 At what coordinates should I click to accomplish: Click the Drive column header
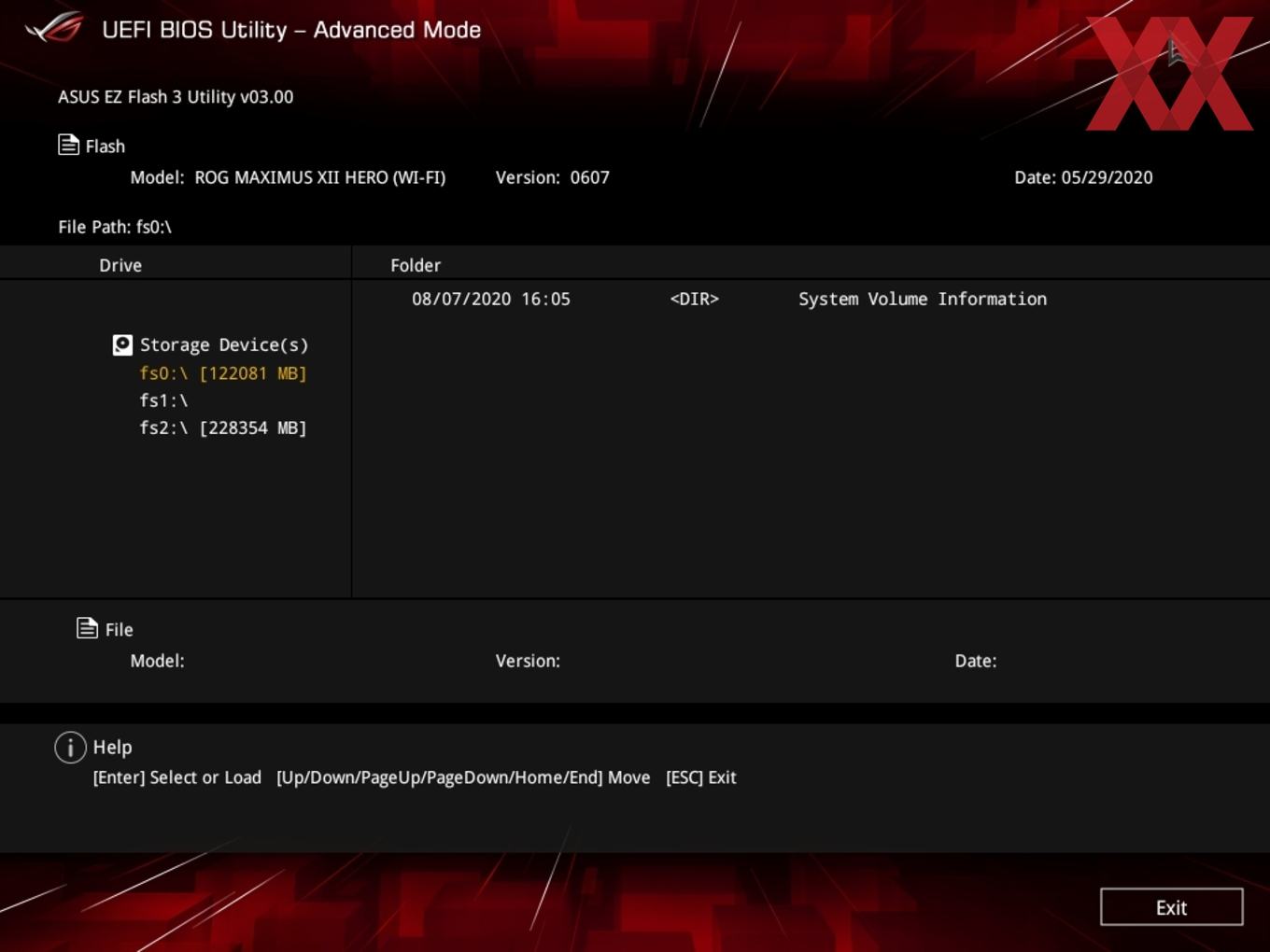(x=120, y=266)
